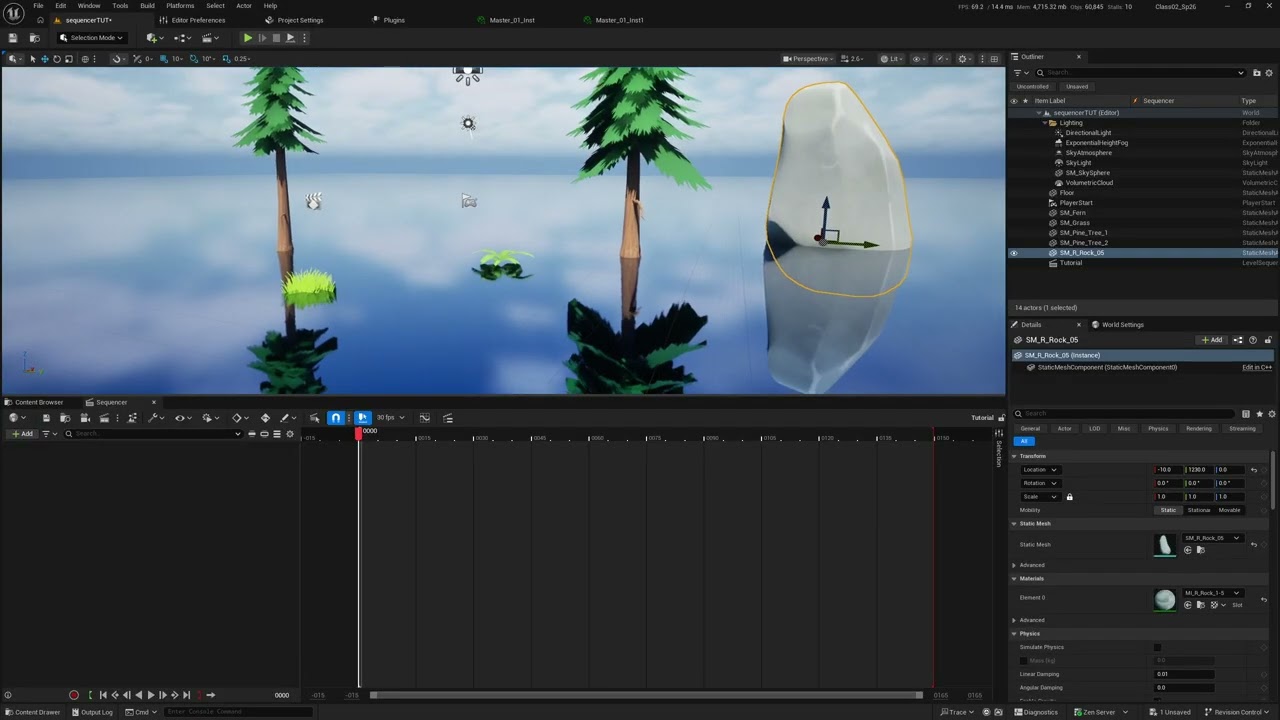Open 30 fps frame rate dropdown
1280x720 pixels.
[390, 418]
